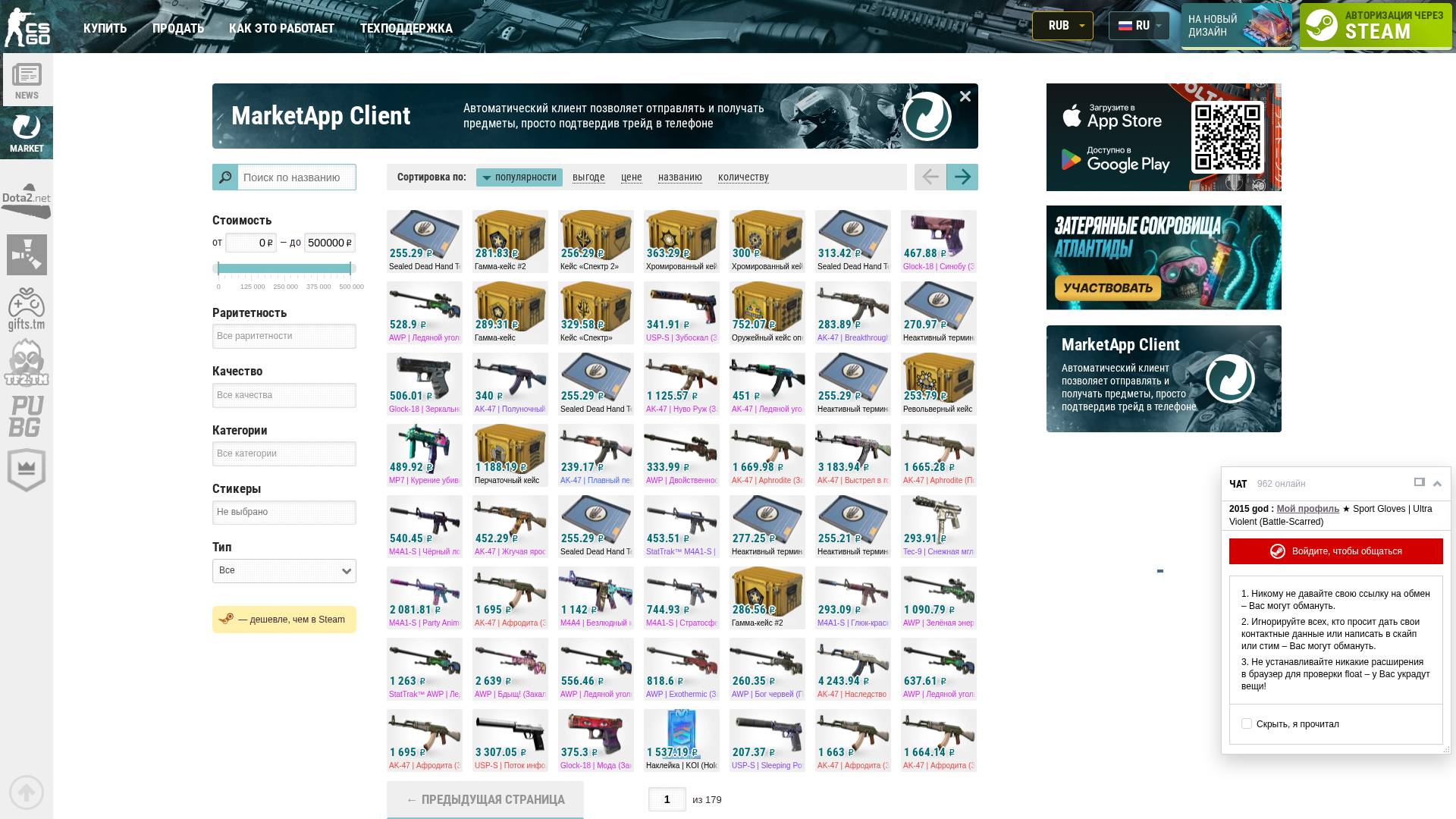Open Гамма-кейс #2 item for 281.83
Image resolution: width=1456 pixels, height=819 pixels.
pyautogui.click(x=510, y=241)
